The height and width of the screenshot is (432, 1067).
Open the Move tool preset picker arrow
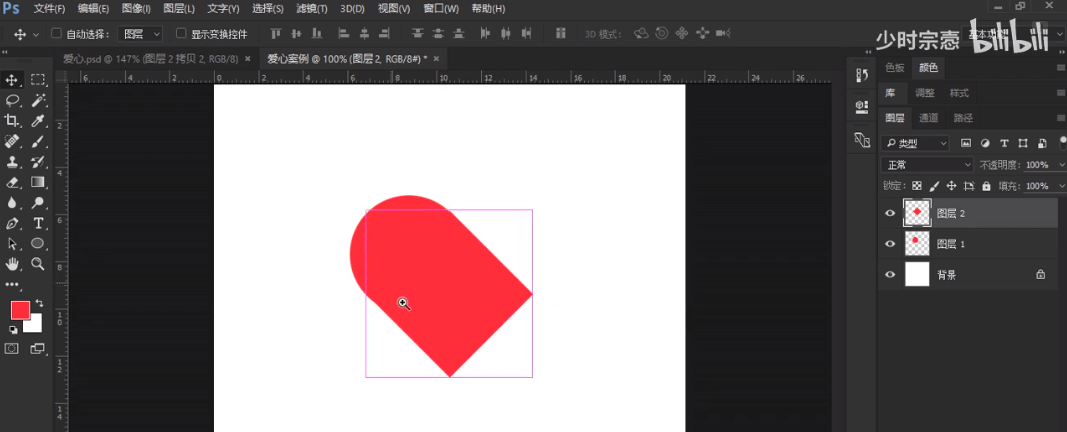[x=36, y=34]
